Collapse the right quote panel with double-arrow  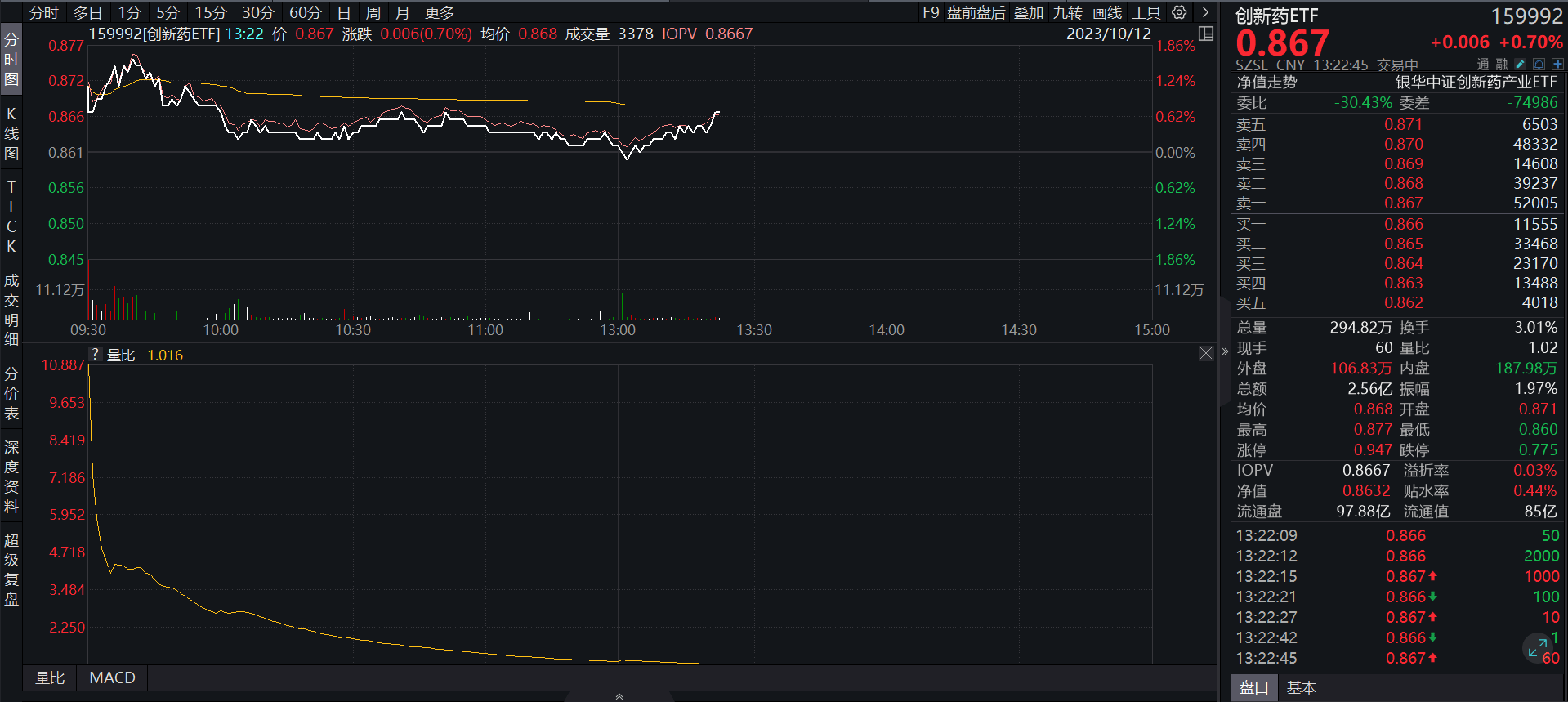tap(1225, 351)
